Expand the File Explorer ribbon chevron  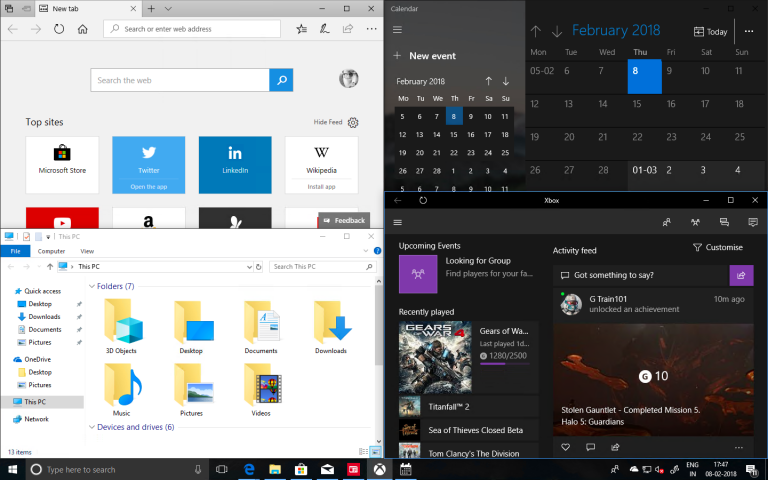[x=365, y=251]
